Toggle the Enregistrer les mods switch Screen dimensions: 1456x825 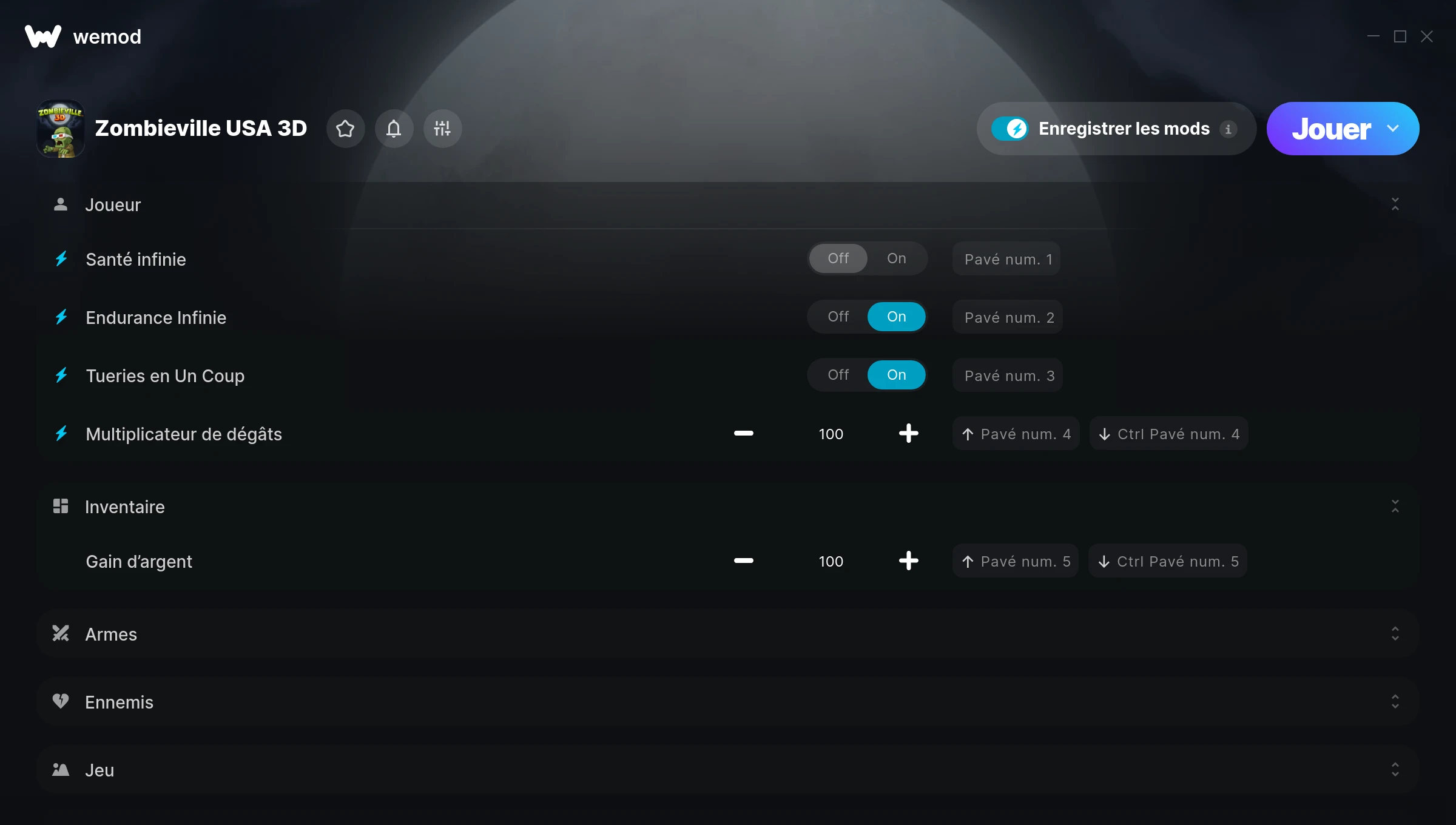tap(1009, 129)
